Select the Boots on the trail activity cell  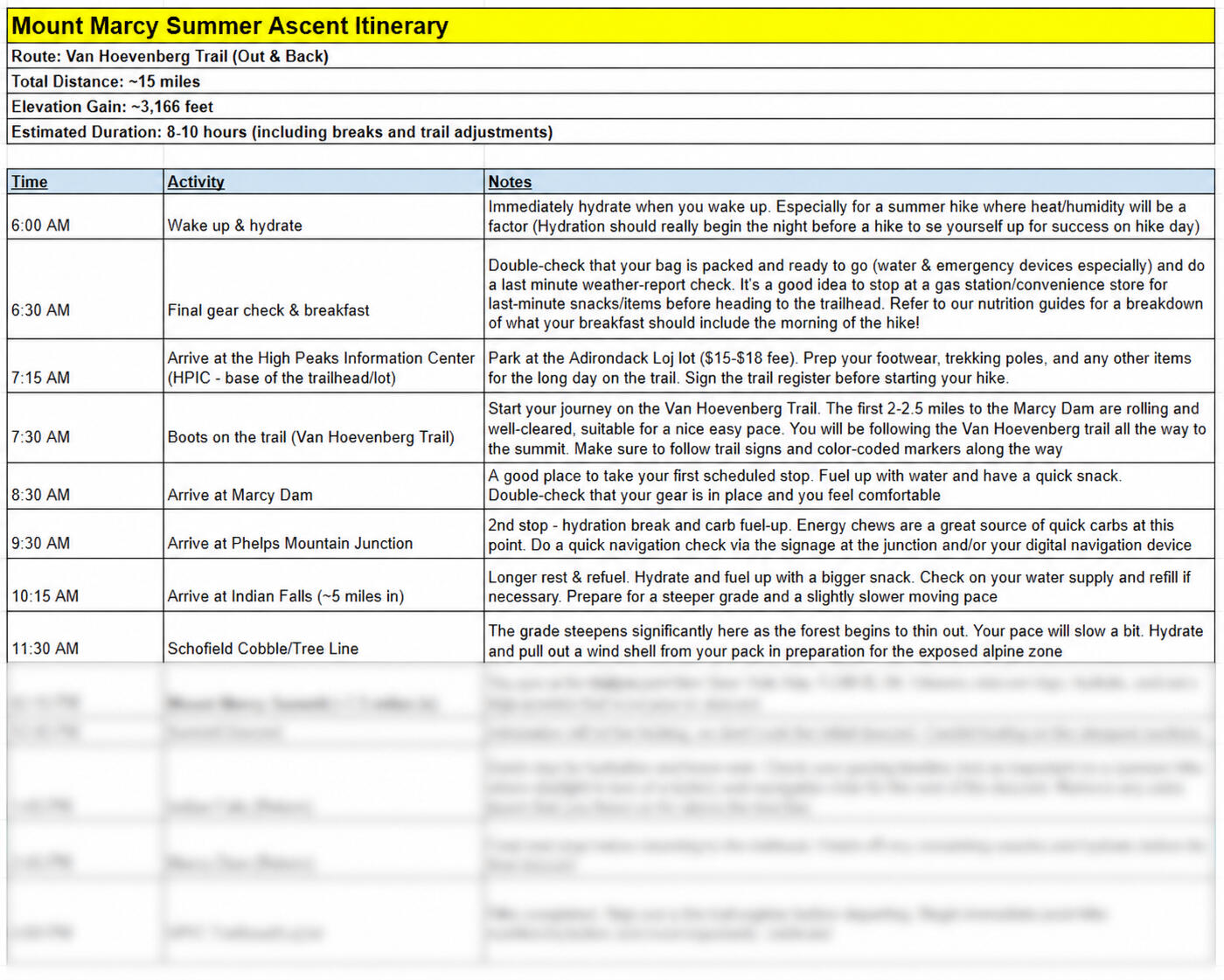click(323, 428)
